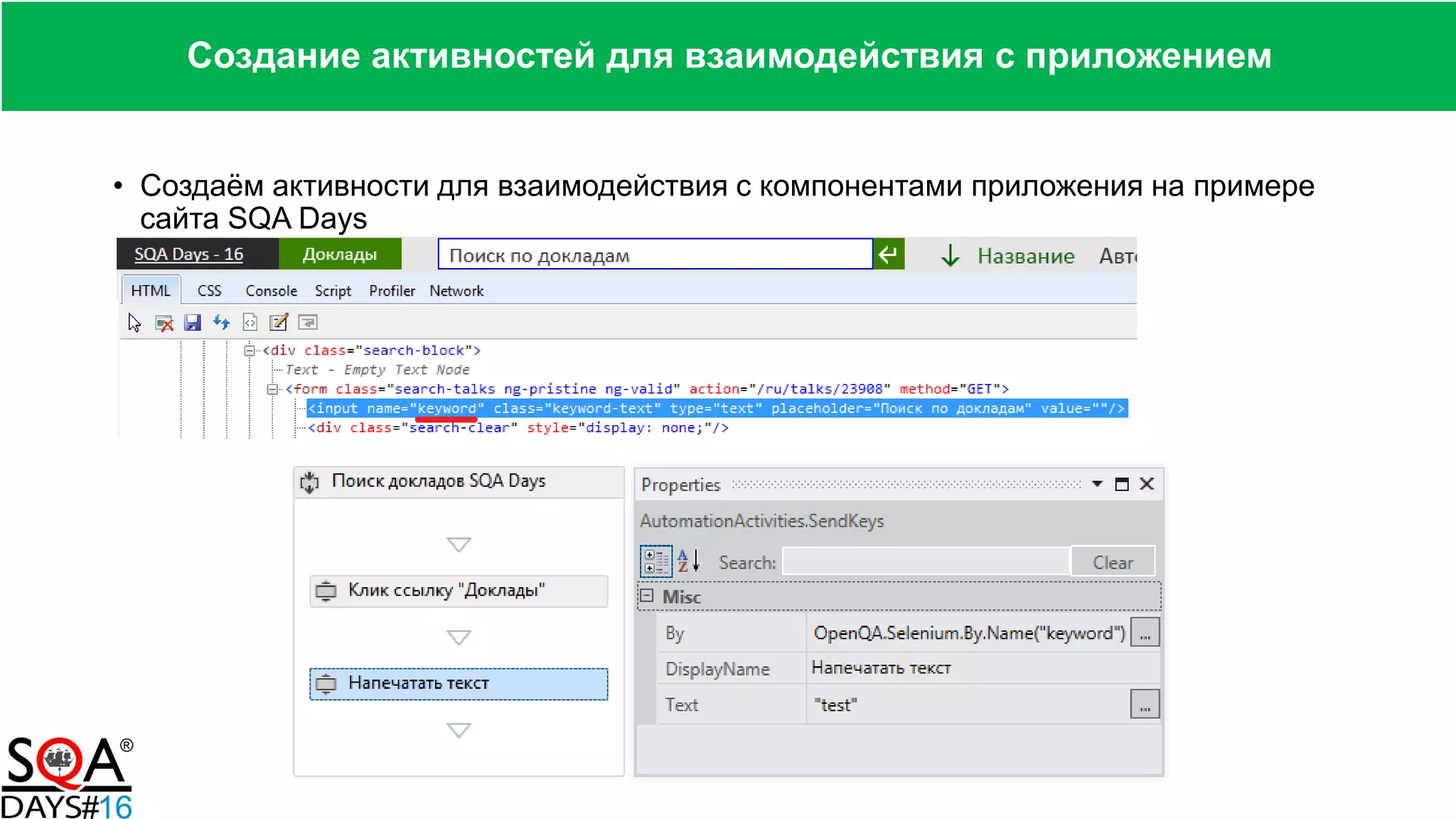Screen dimensions: 1456x819
Task: Click the DisplayName value Напечатать текст
Action: (881, 668)
